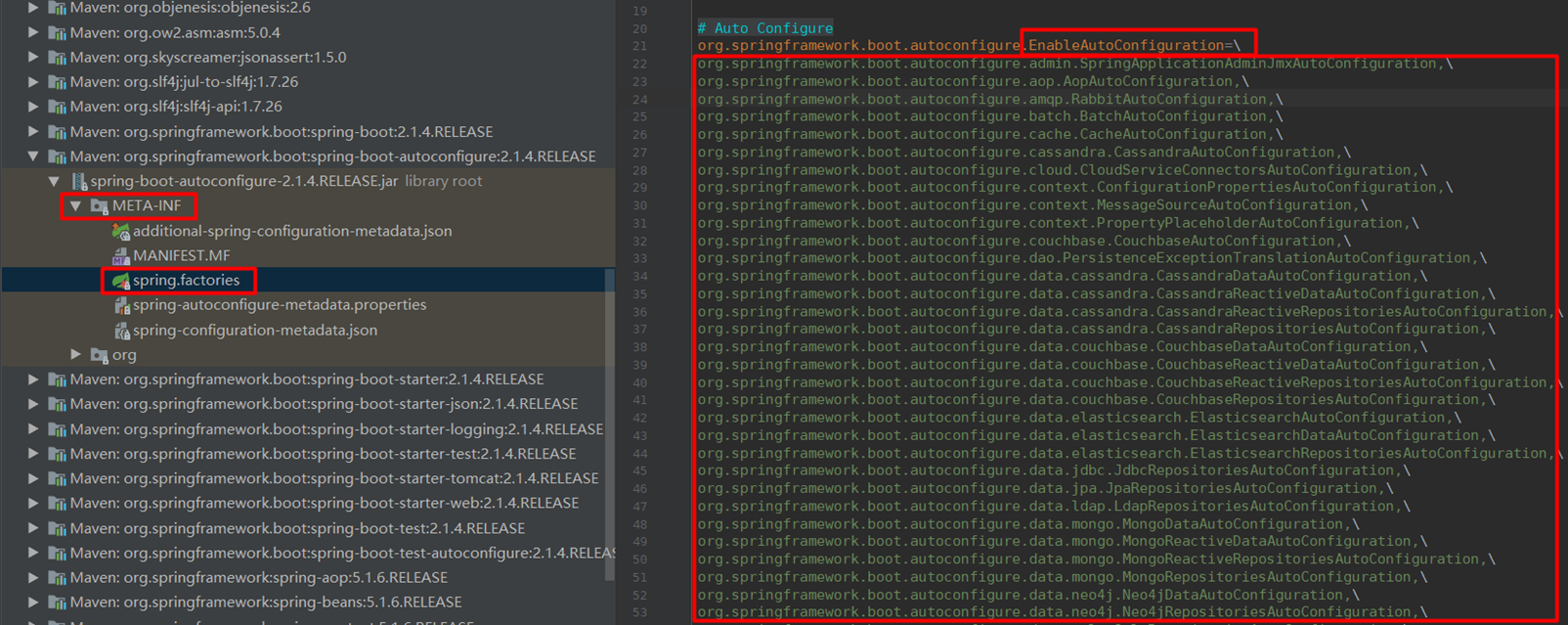This screenshot has width=1568, height=625.
Task: Click library icon for spring-beans:5.1.6.RELEASE
Action: (x=57, y=603)
